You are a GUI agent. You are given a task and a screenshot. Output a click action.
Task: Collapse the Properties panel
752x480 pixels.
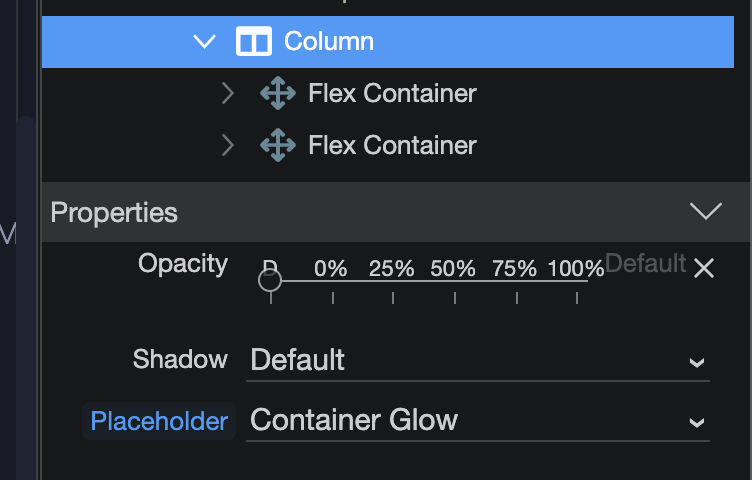tap(705, 211)
